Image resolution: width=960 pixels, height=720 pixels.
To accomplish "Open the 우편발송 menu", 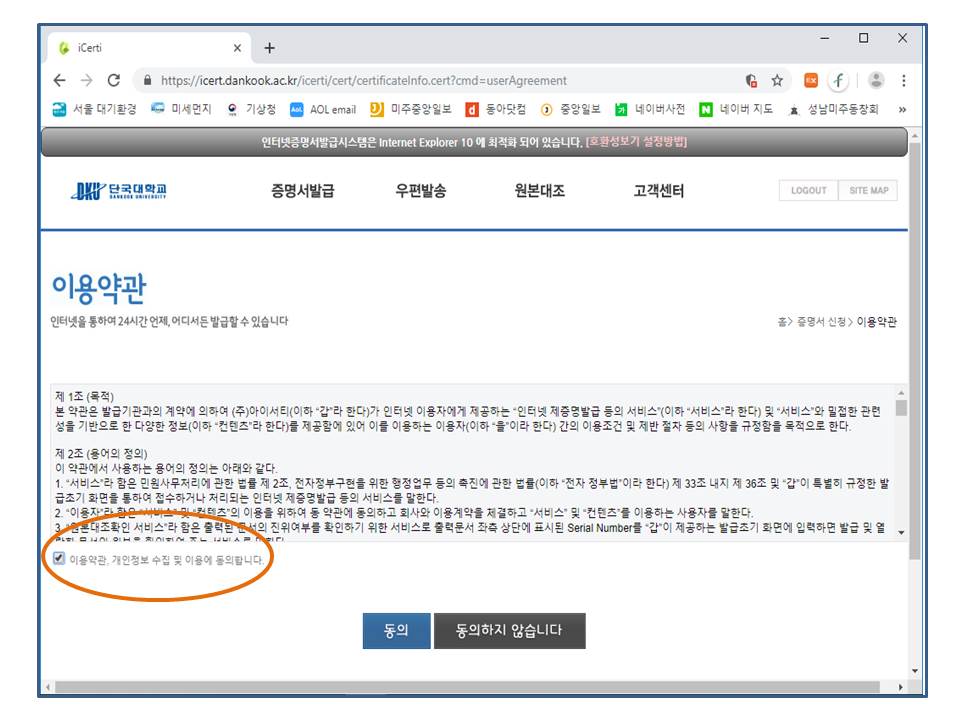I will click(x=421, y=191).
